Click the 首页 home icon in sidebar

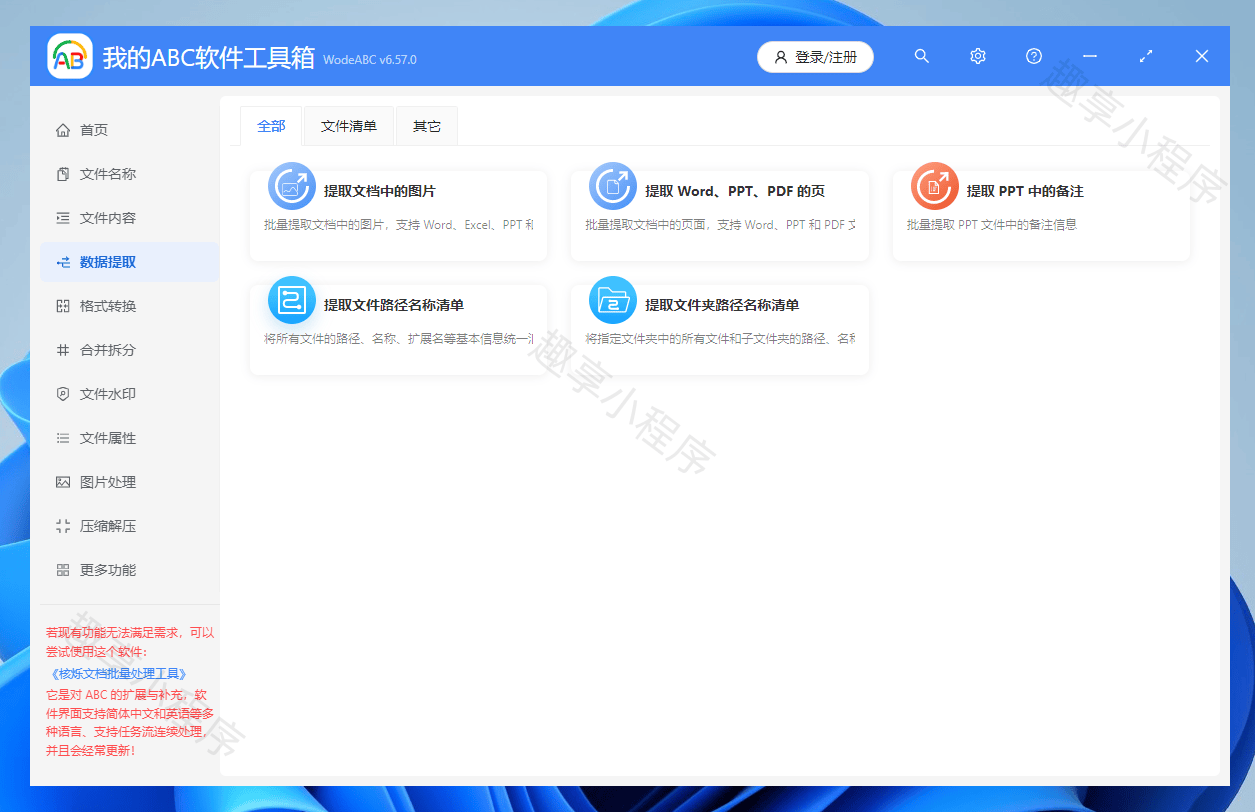63,130
